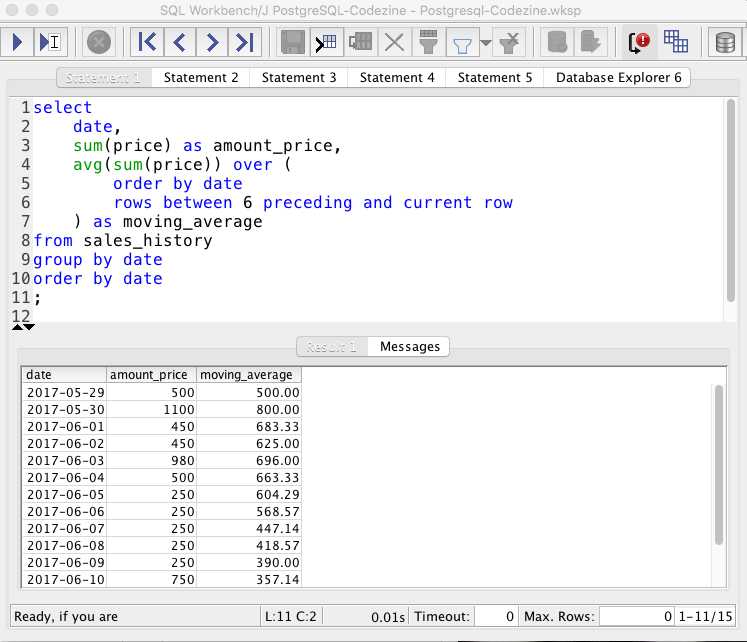Go to the next statement in history
Viewport: 747px width, 642px height.
pos(211,42)
